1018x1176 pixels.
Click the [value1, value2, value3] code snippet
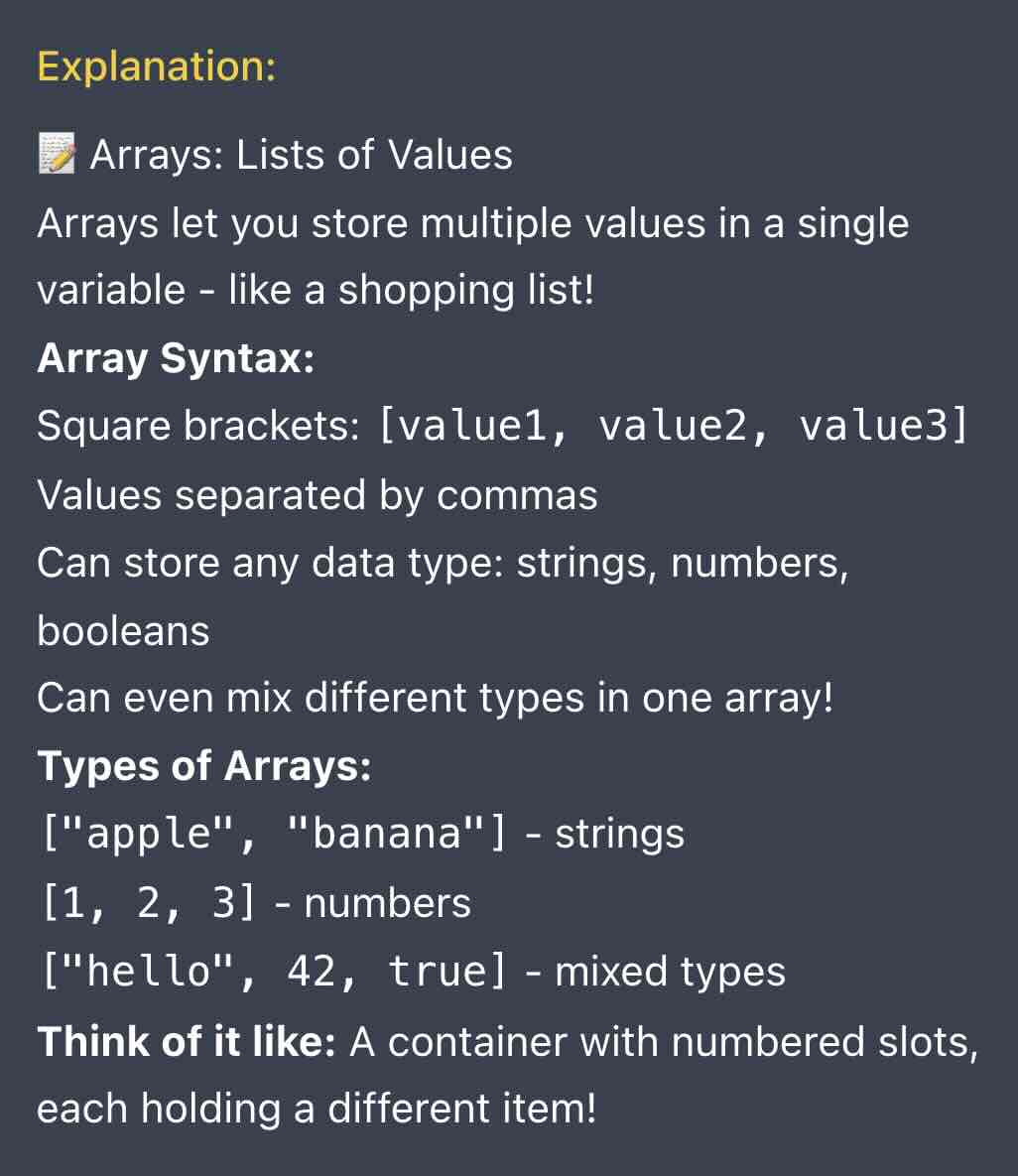674,426
